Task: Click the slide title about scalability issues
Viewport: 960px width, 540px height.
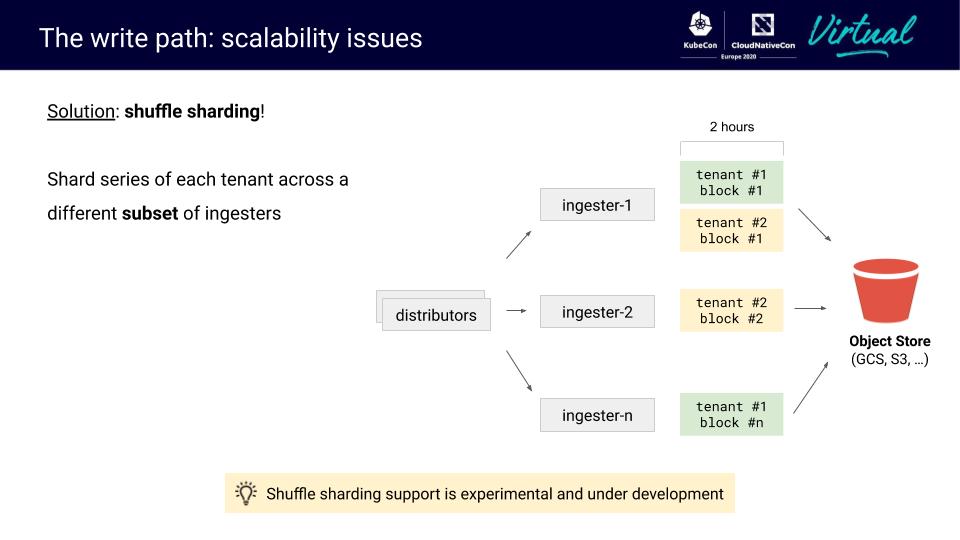Action: (x=231, y=38)
